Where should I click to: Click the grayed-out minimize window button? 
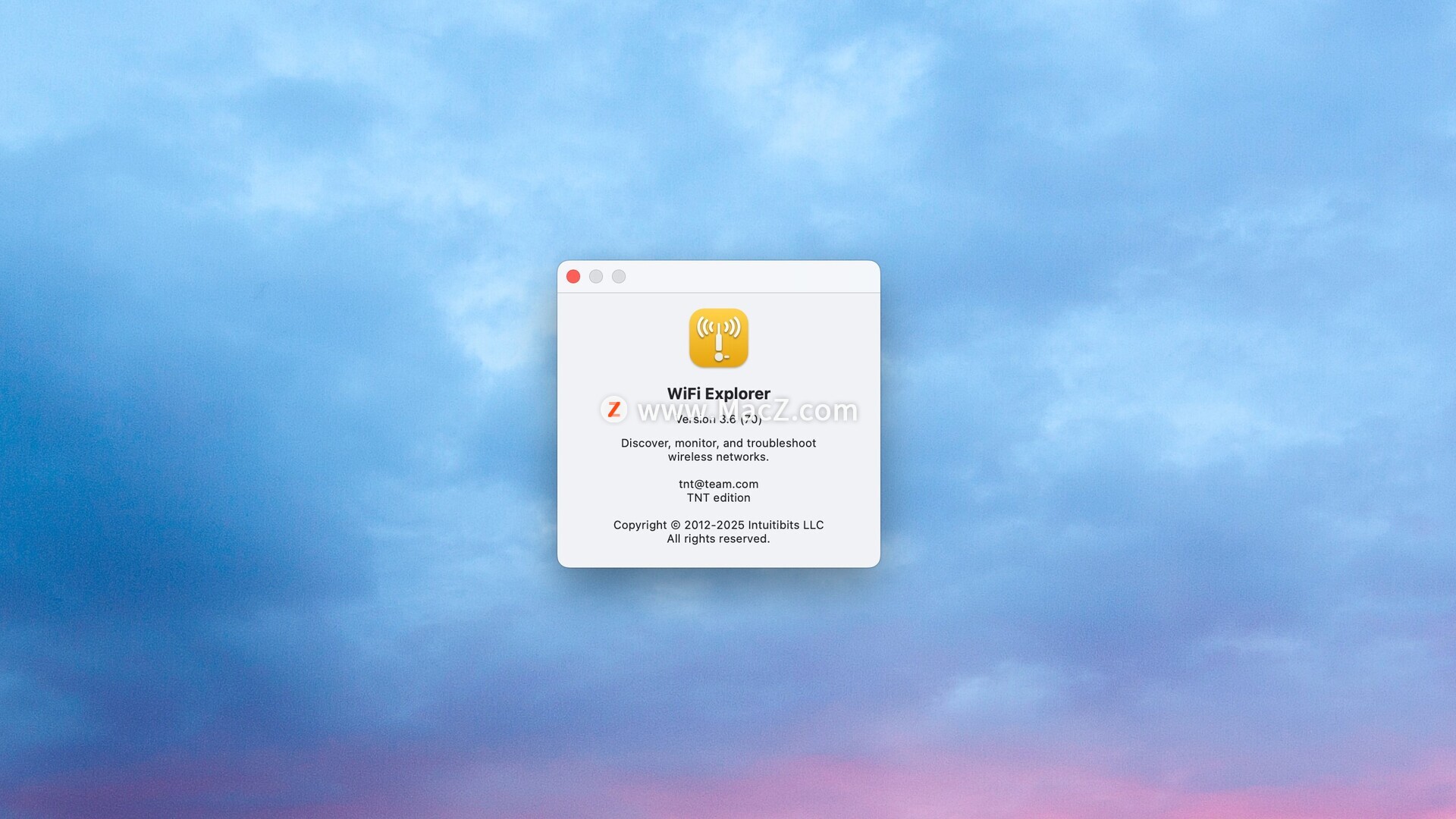(596, 277)
